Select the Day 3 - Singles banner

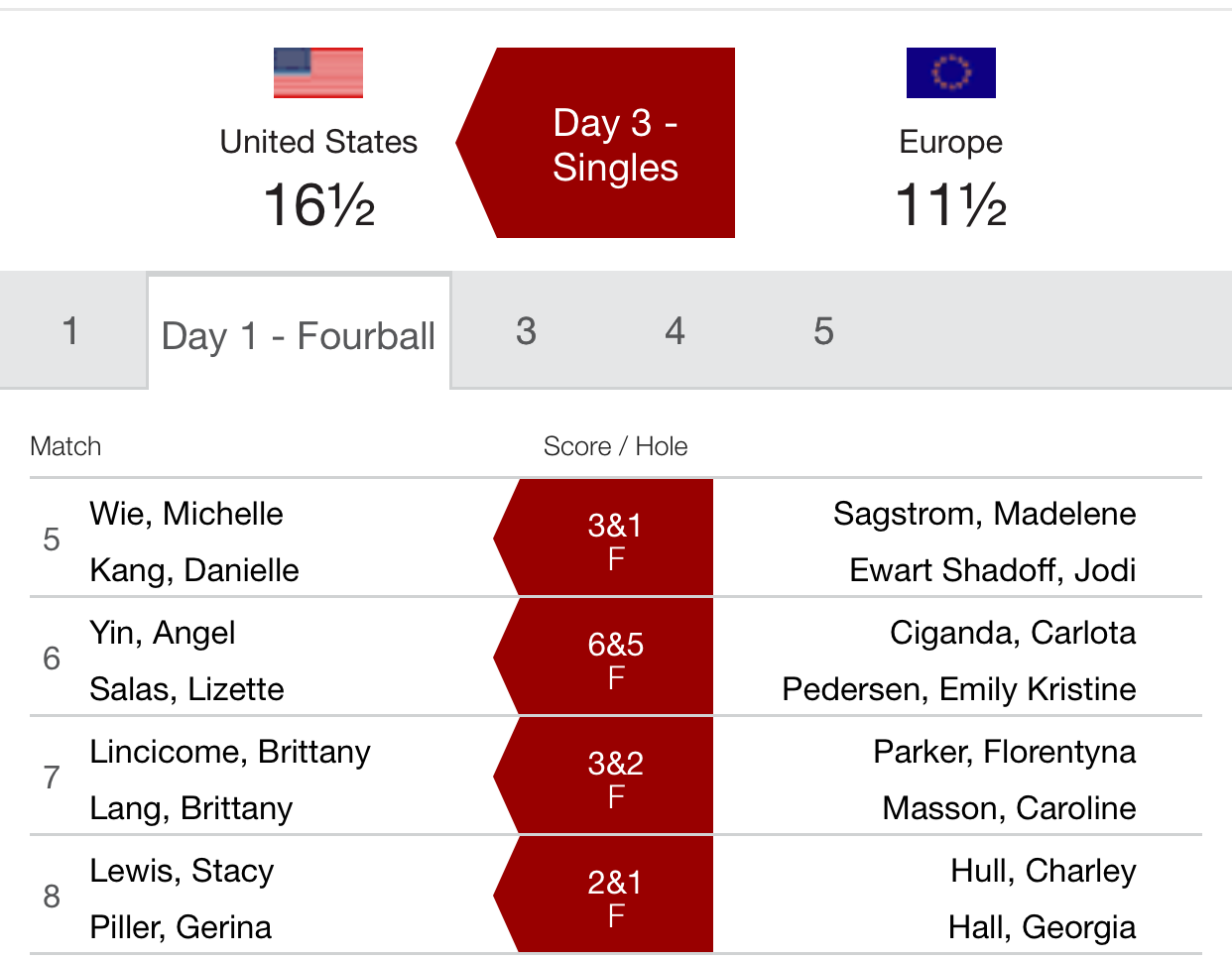(596, 143)
